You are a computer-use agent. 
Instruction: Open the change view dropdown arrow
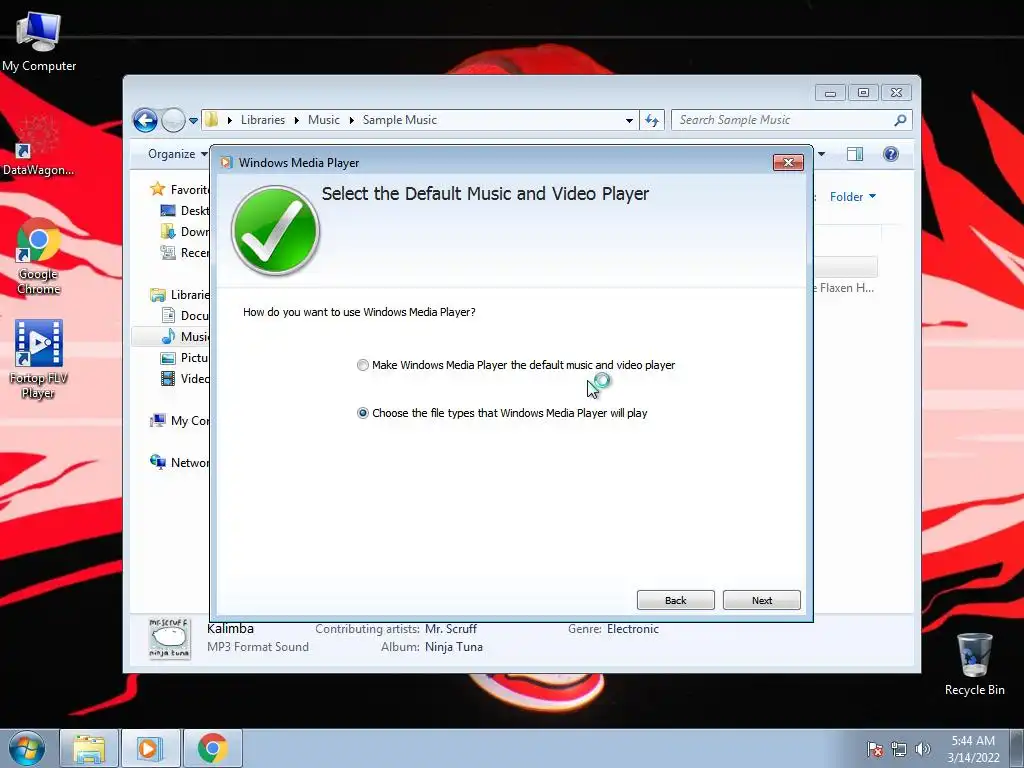(x=822, y=154)
